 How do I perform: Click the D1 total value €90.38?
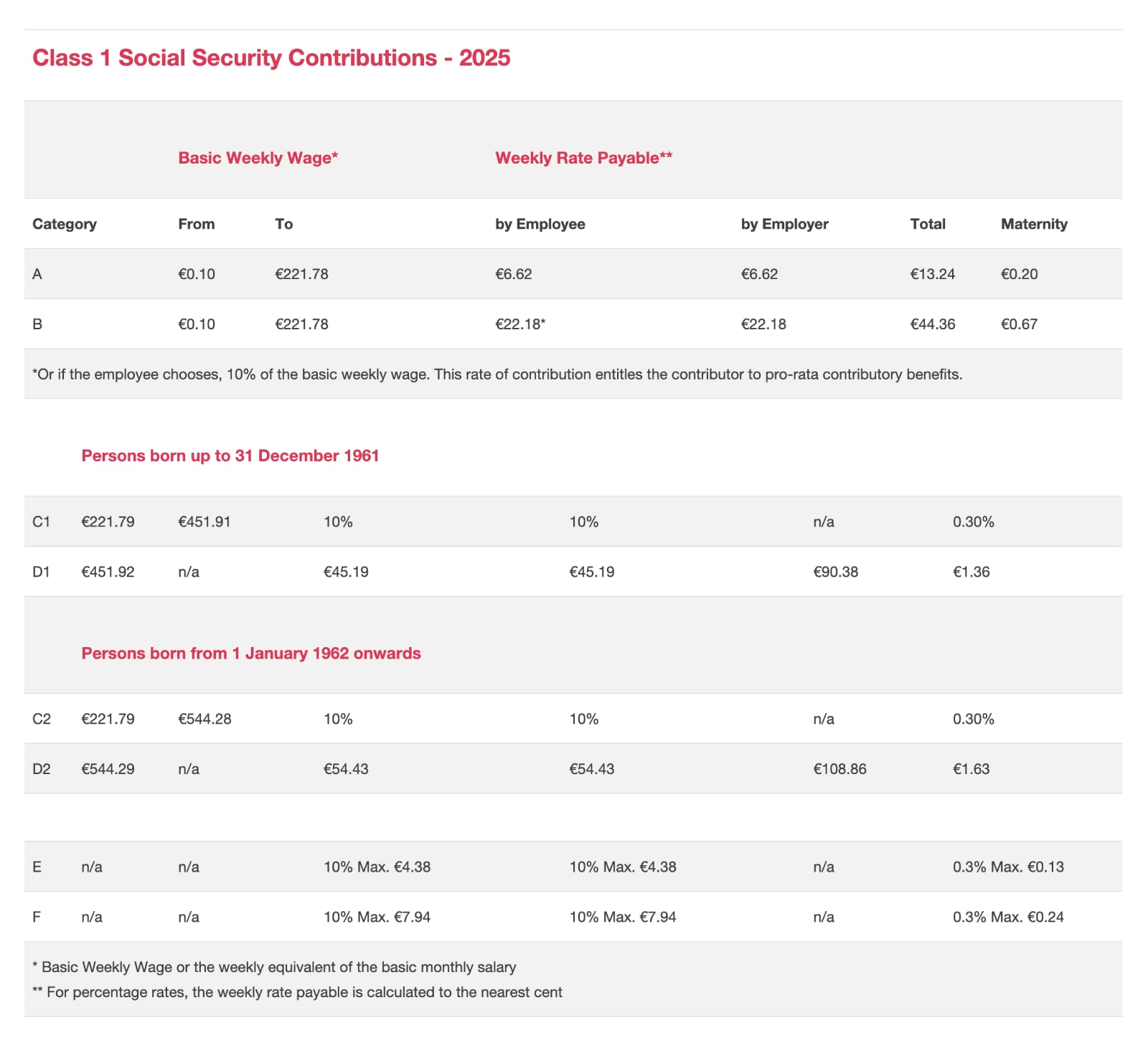click(x=835, y=572)
